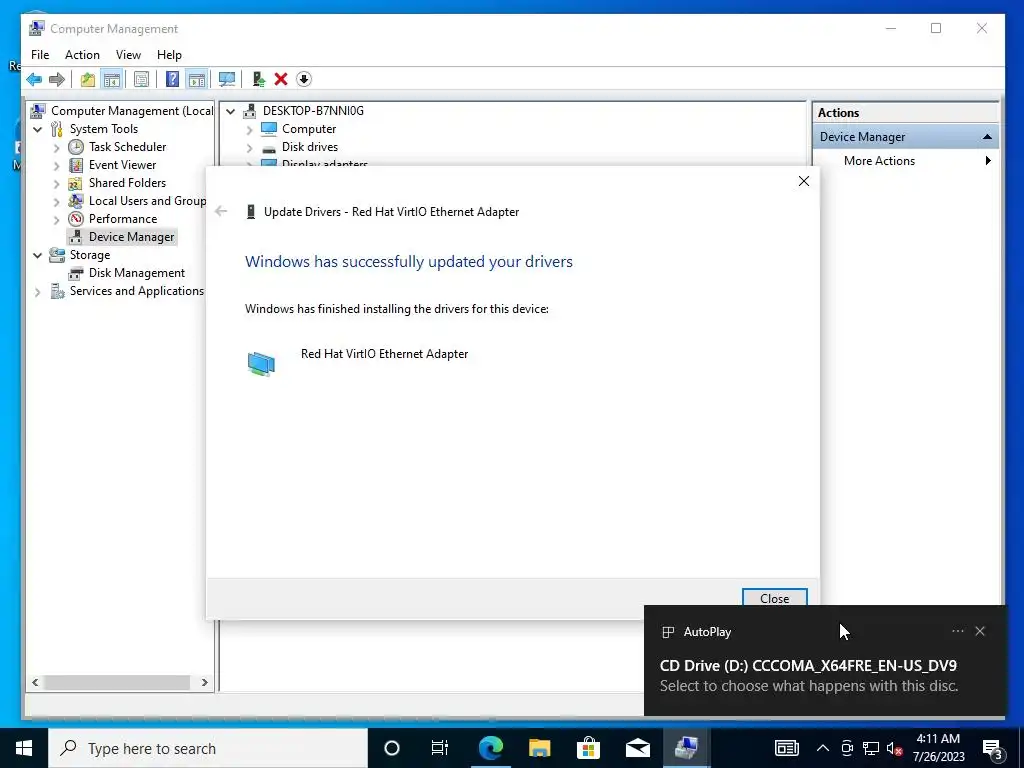
Task: Click Scan for hardware changes monitor icon
Action: coord(227,80)
